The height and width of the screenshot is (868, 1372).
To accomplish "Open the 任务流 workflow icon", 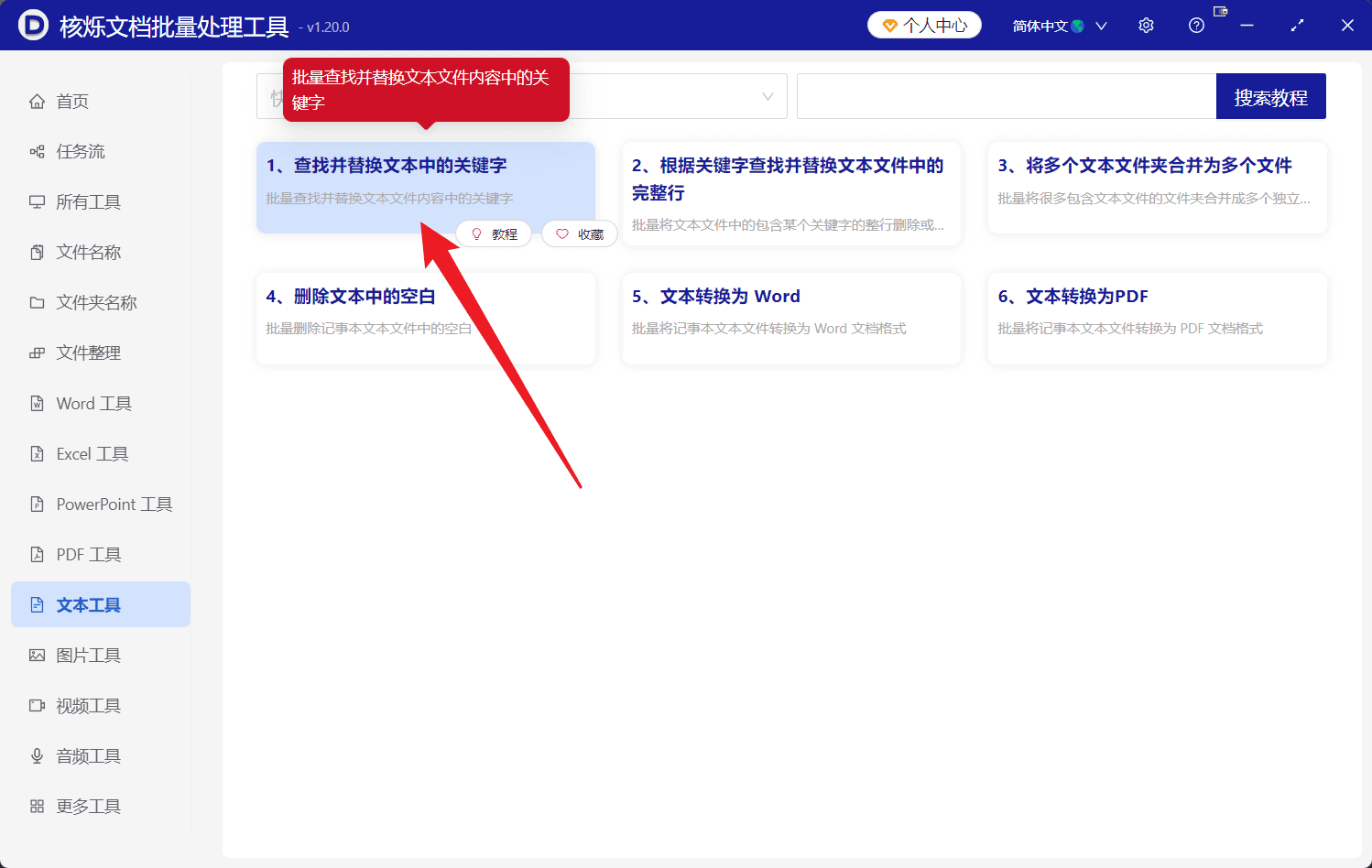I will [37, 151].
